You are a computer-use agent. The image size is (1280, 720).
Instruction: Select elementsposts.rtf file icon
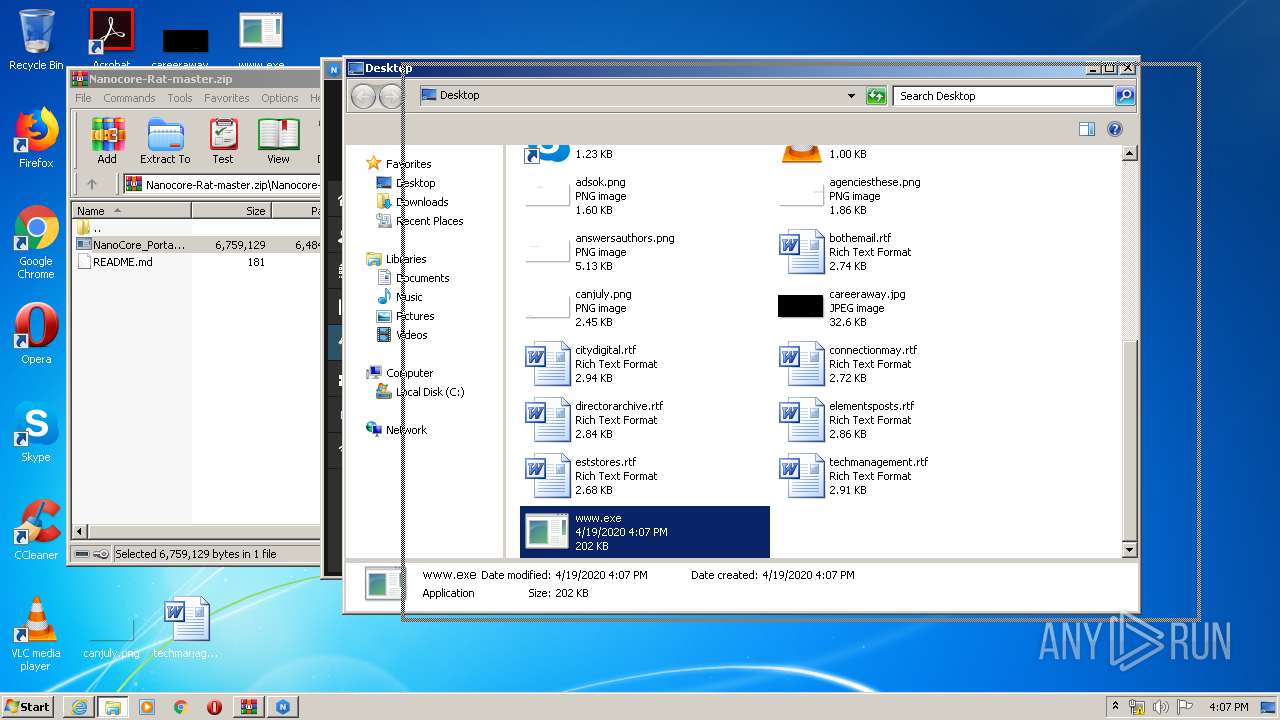tap(801, 420)
